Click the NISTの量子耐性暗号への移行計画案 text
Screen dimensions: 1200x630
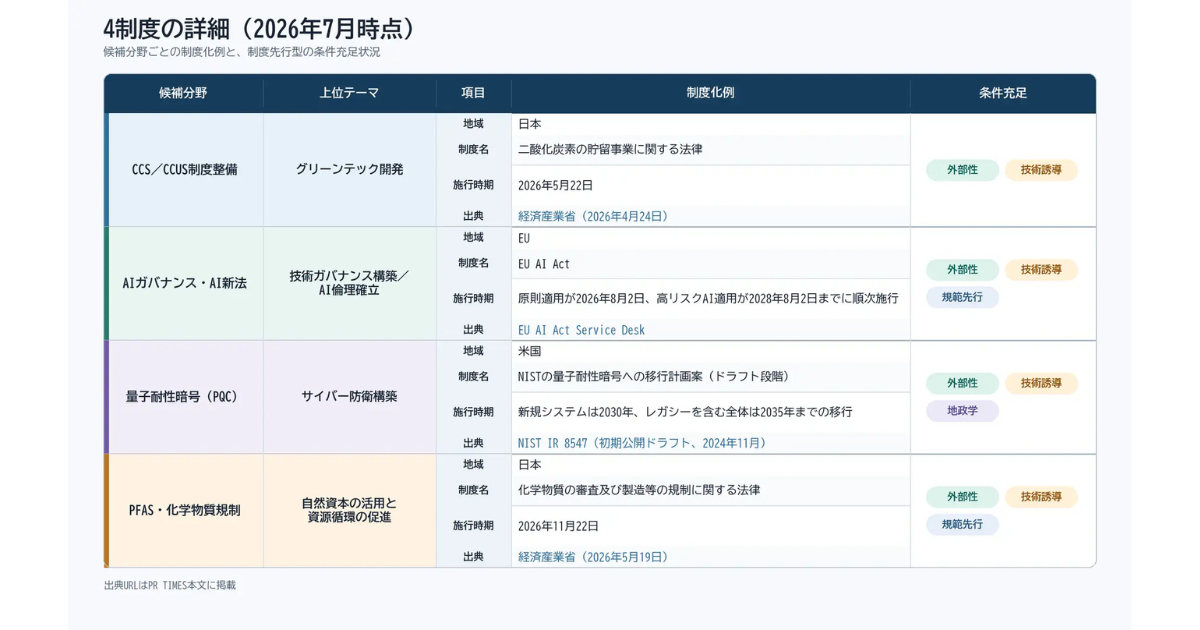coord(654,376)
